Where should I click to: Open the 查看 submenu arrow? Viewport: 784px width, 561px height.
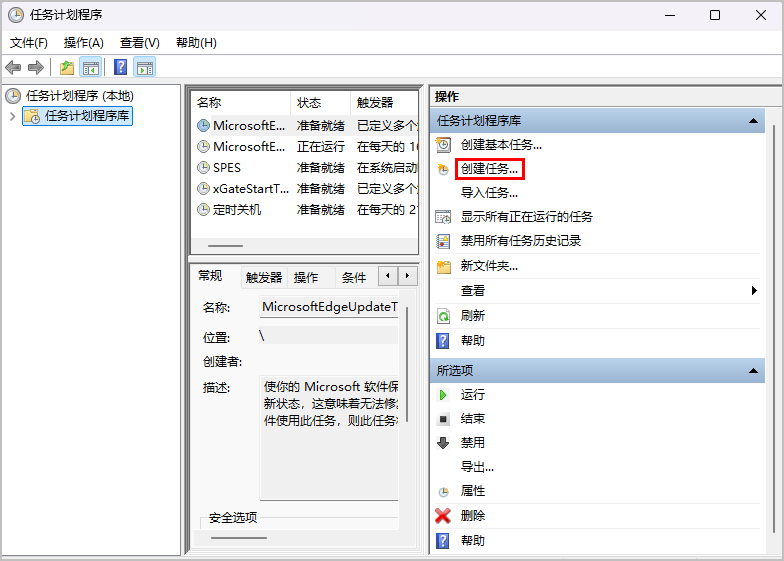[754, 290]
